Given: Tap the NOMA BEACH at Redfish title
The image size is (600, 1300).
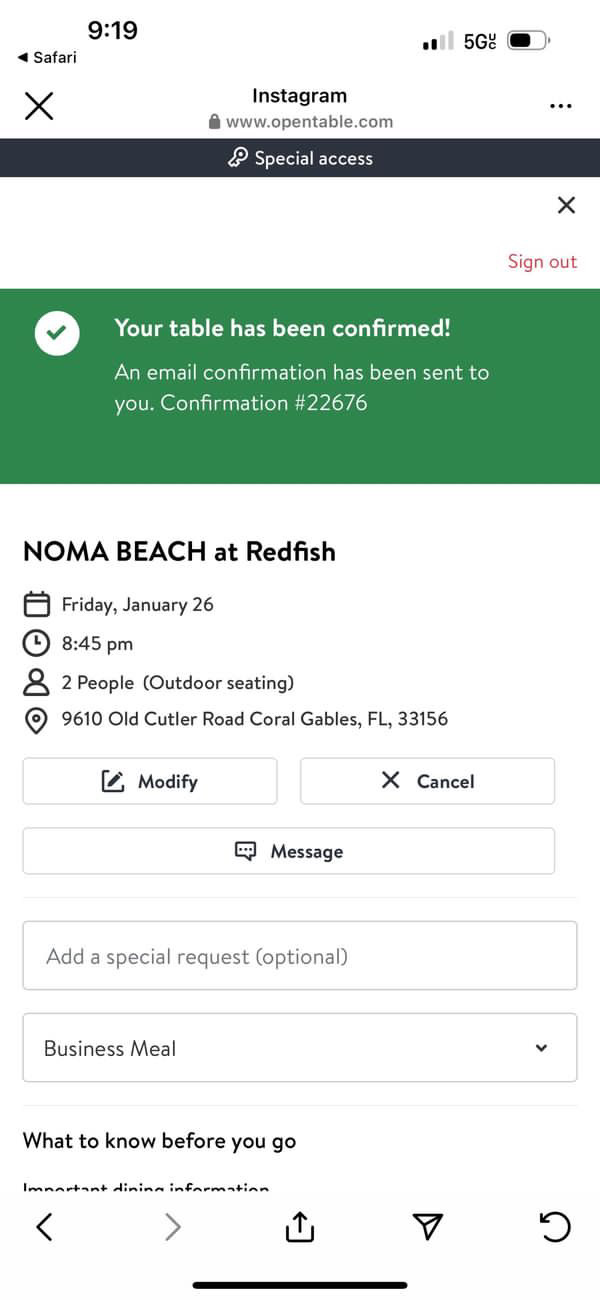Looking at the screenshot, I should 179,551.
